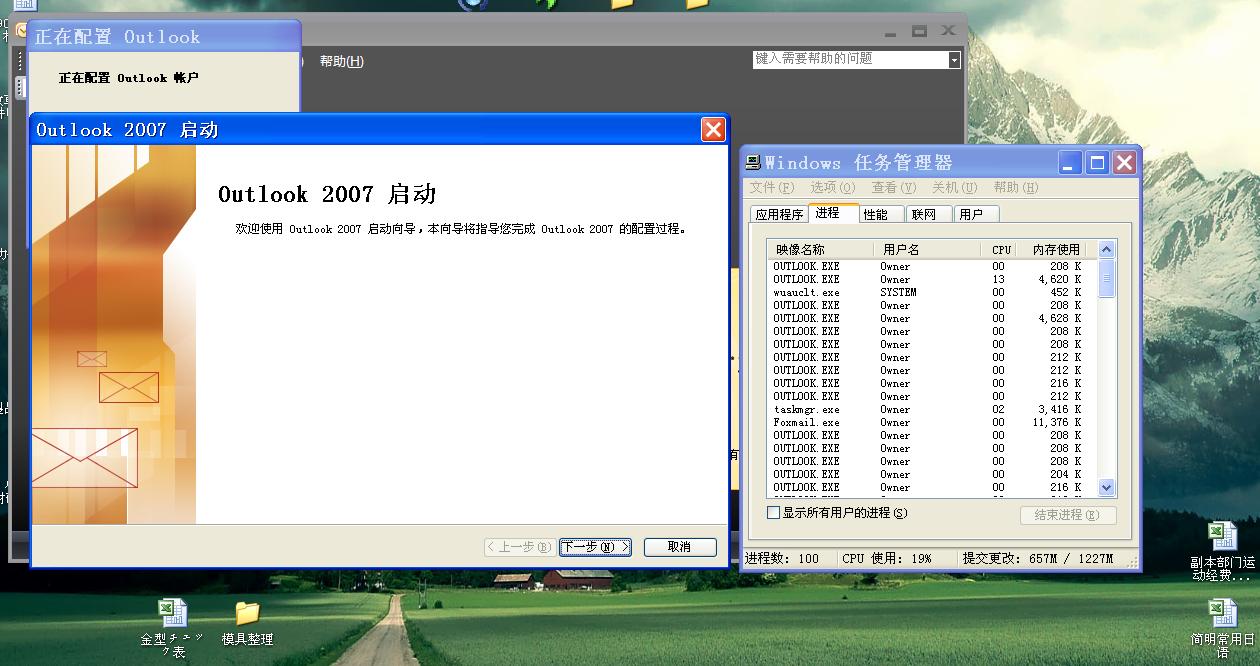Click the disabled 上一步(B) button
This screenshot has height=666, width=1260.
519,547
